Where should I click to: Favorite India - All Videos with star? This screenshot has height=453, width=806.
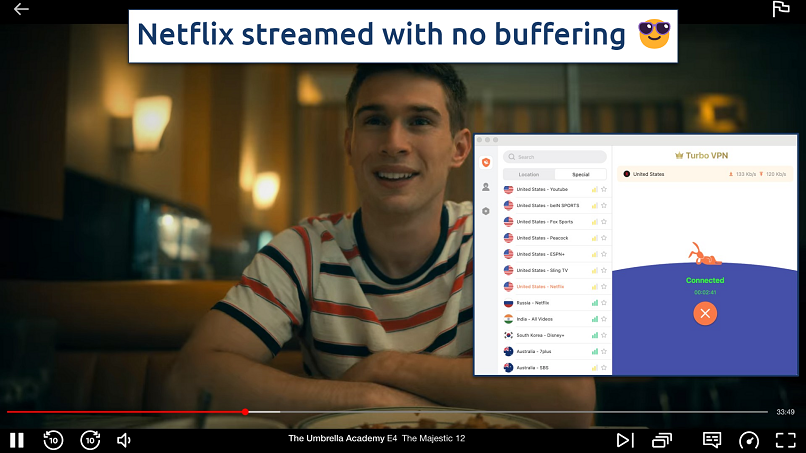(604, 319)
